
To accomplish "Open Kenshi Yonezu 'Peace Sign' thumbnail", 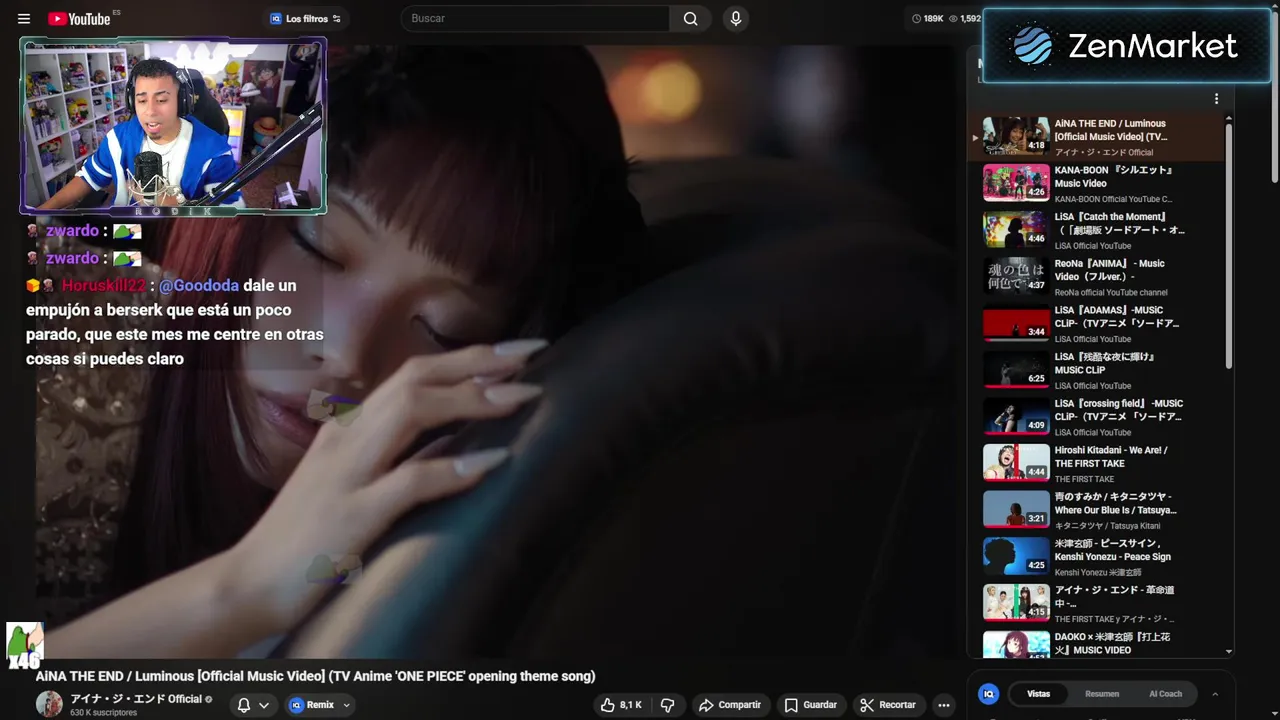I will (x=1016, y=556).
